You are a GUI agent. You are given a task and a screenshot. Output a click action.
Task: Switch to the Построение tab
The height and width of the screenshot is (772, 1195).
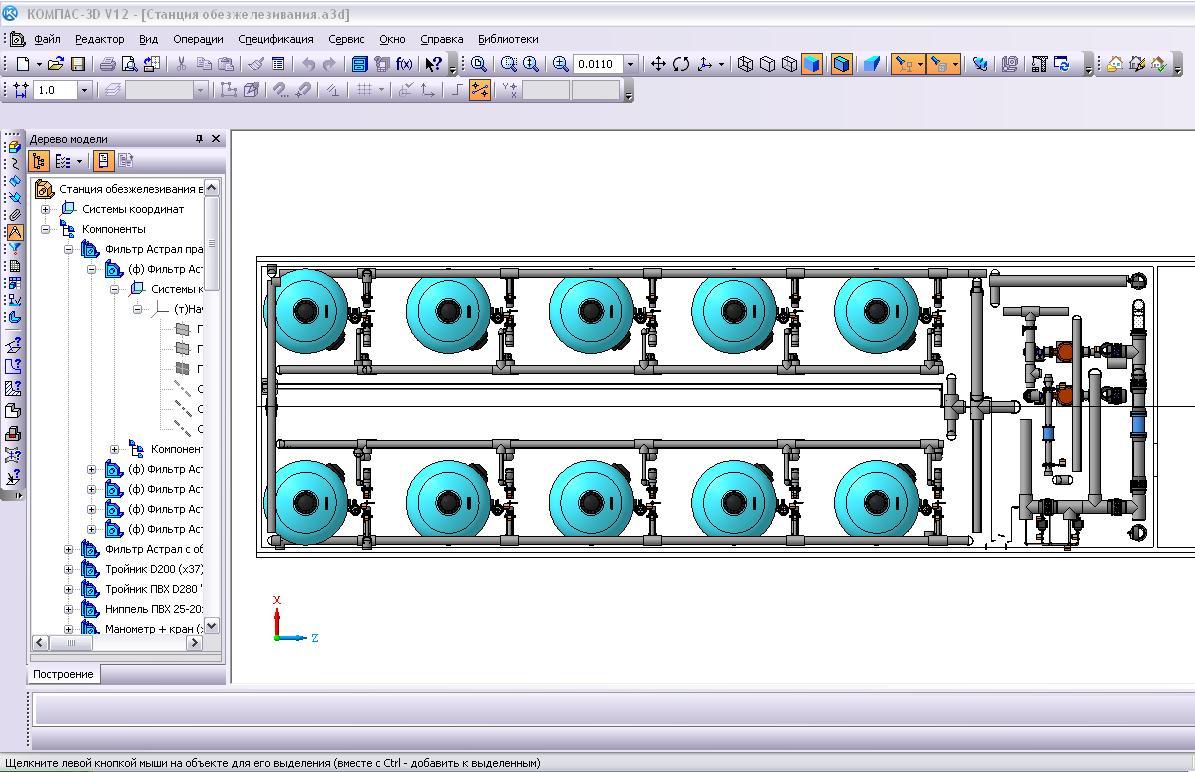[x=63, y=674]
